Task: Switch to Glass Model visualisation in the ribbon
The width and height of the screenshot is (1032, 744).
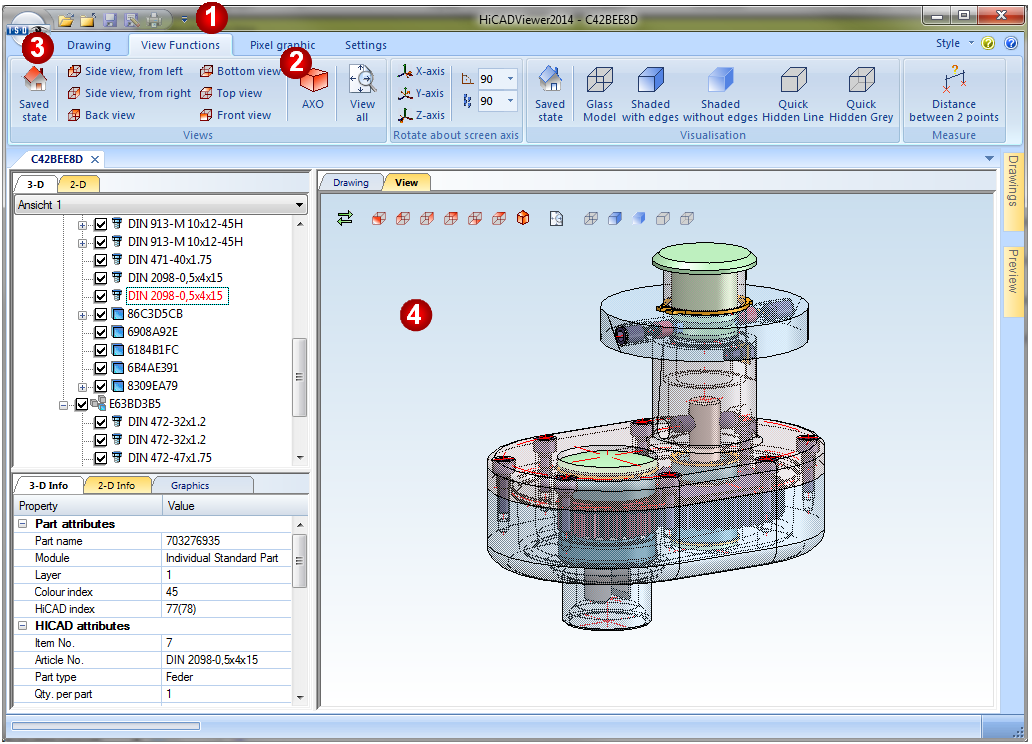Action: tap(600, 93)
